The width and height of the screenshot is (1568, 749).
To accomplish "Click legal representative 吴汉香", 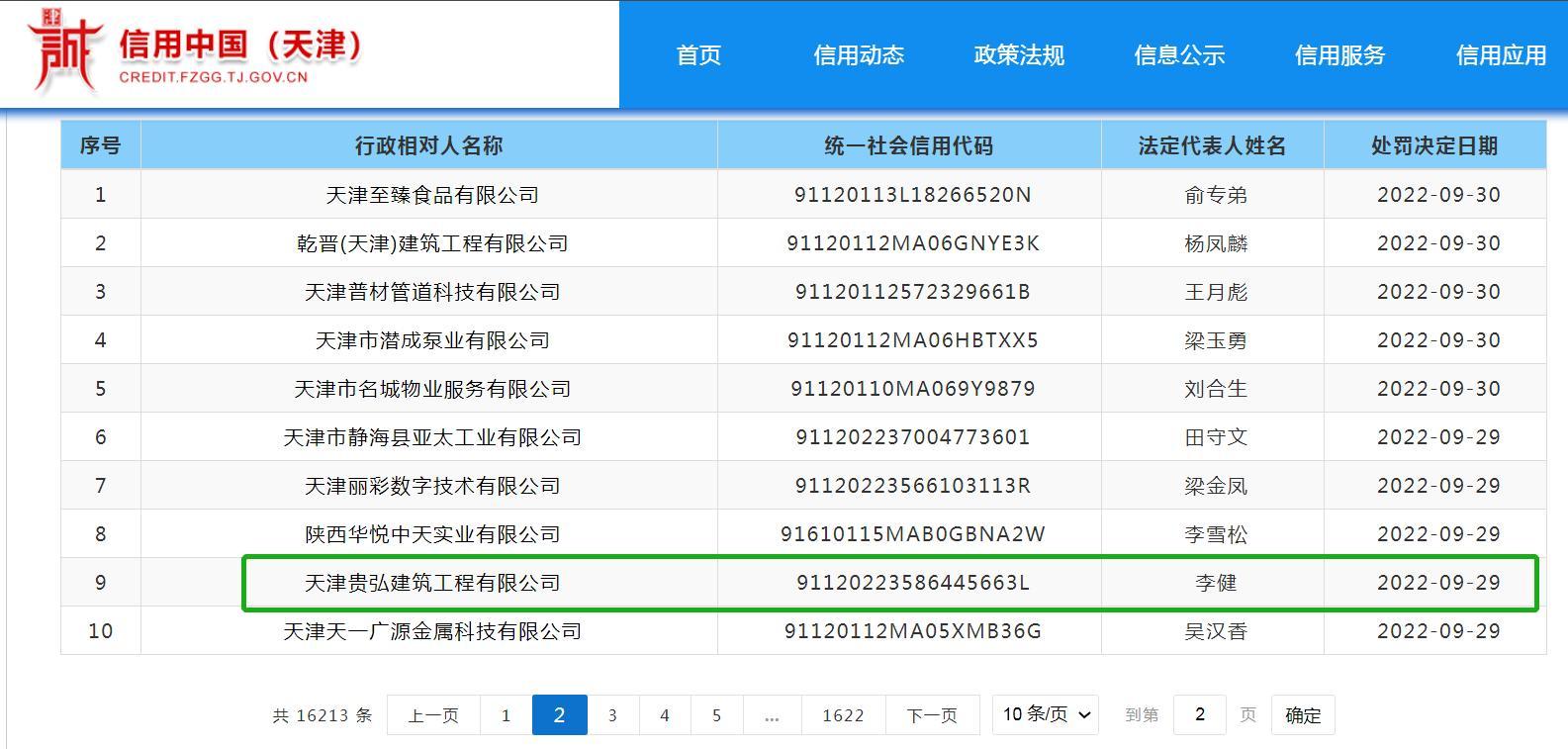I will coord(1216,631).
